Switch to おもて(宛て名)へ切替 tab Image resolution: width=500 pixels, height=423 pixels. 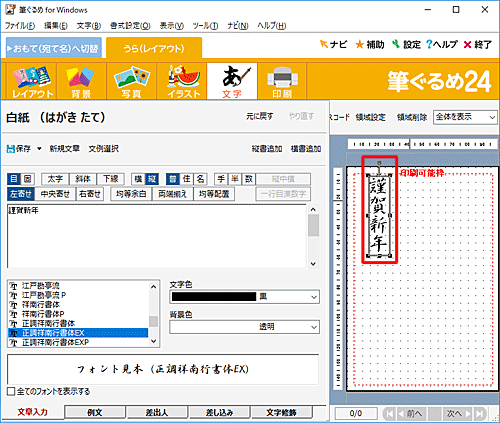tap(54, 48)
